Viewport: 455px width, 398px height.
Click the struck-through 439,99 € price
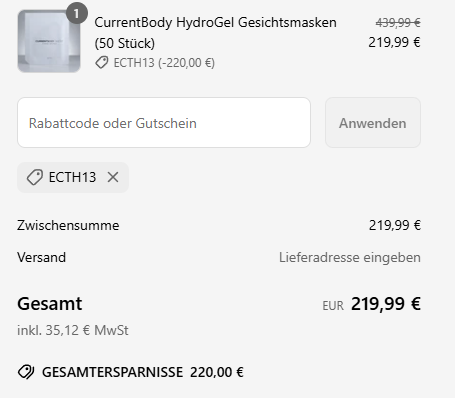[x=398, y=23]
